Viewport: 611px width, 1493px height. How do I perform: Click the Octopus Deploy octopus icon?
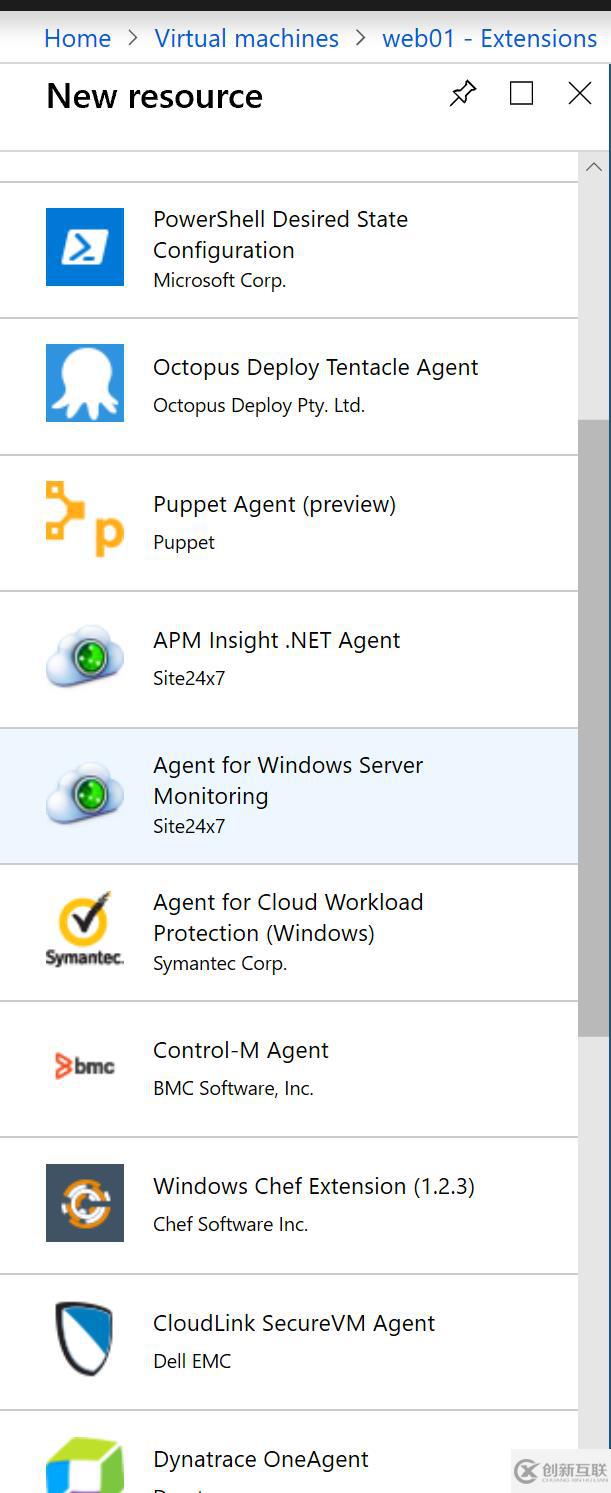point(85,383)
